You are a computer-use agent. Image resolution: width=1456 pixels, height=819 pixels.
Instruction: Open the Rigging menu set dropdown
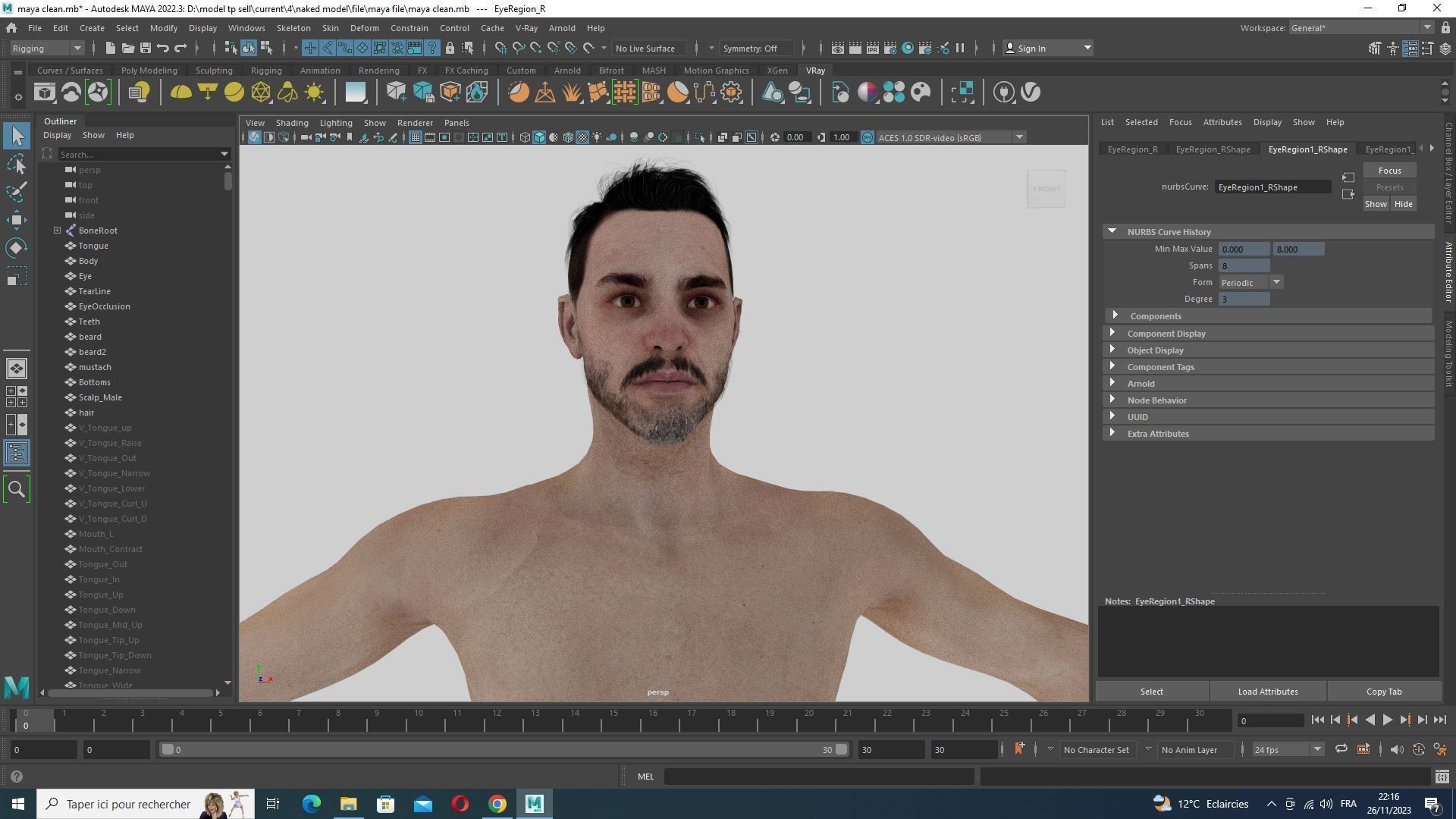click(x=47, y=49)
